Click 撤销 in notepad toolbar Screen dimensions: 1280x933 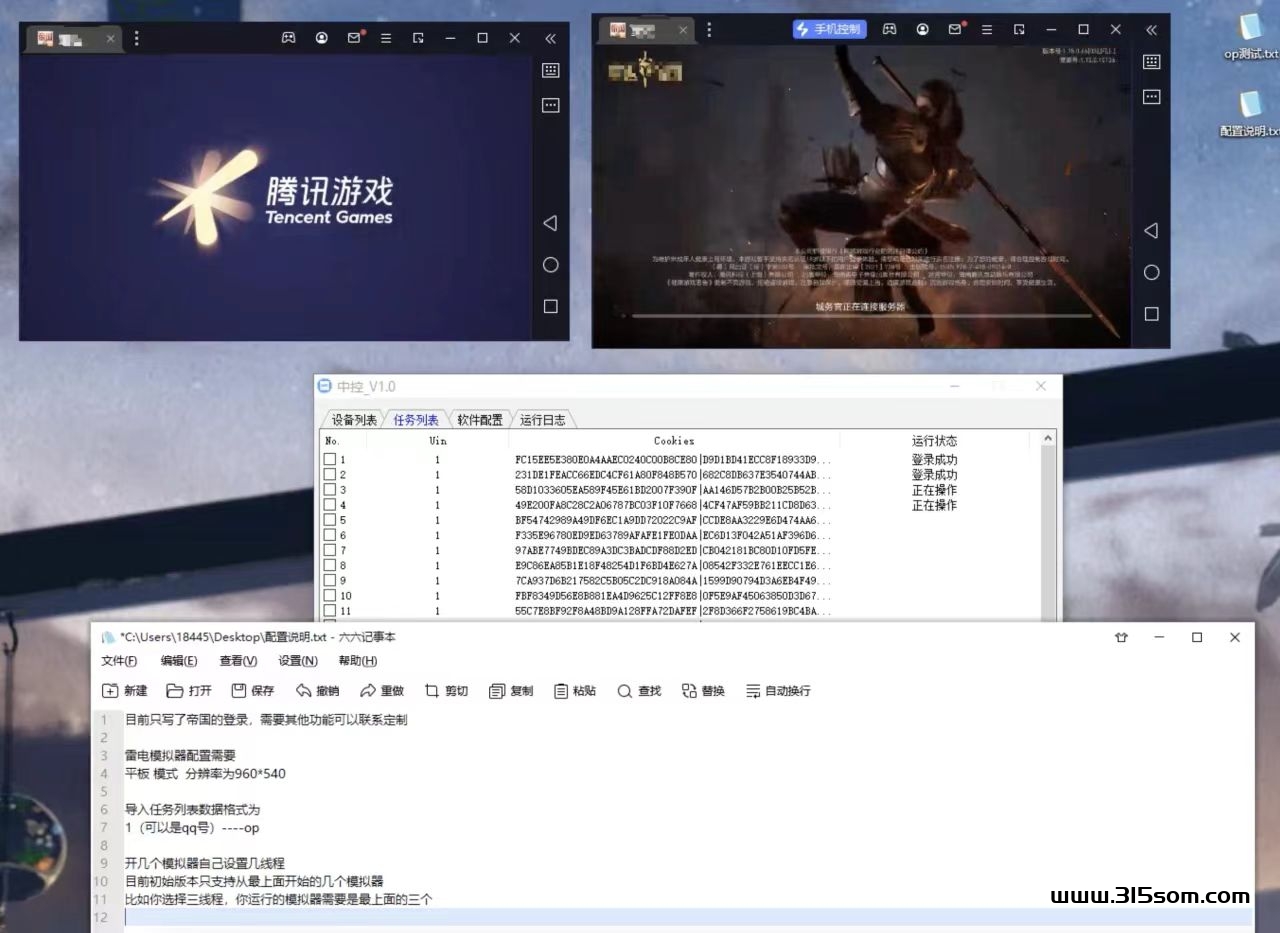pos(317,691)
